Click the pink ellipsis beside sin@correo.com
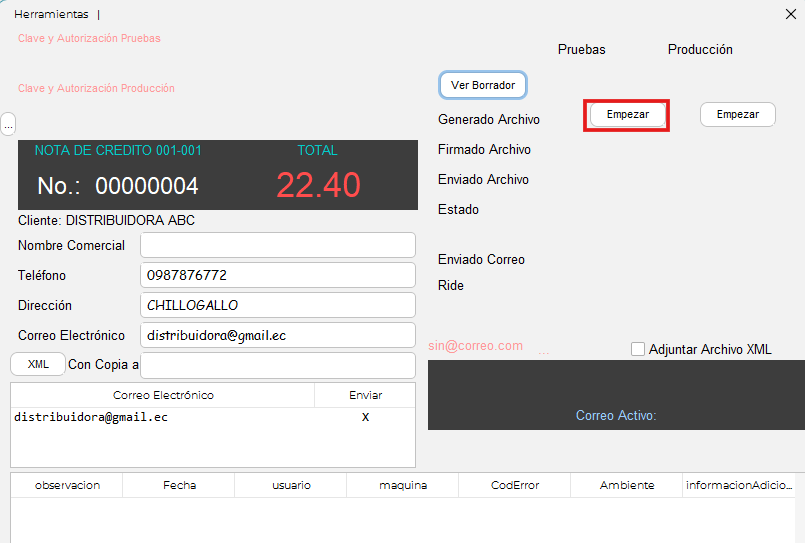 tap(543, 351)
